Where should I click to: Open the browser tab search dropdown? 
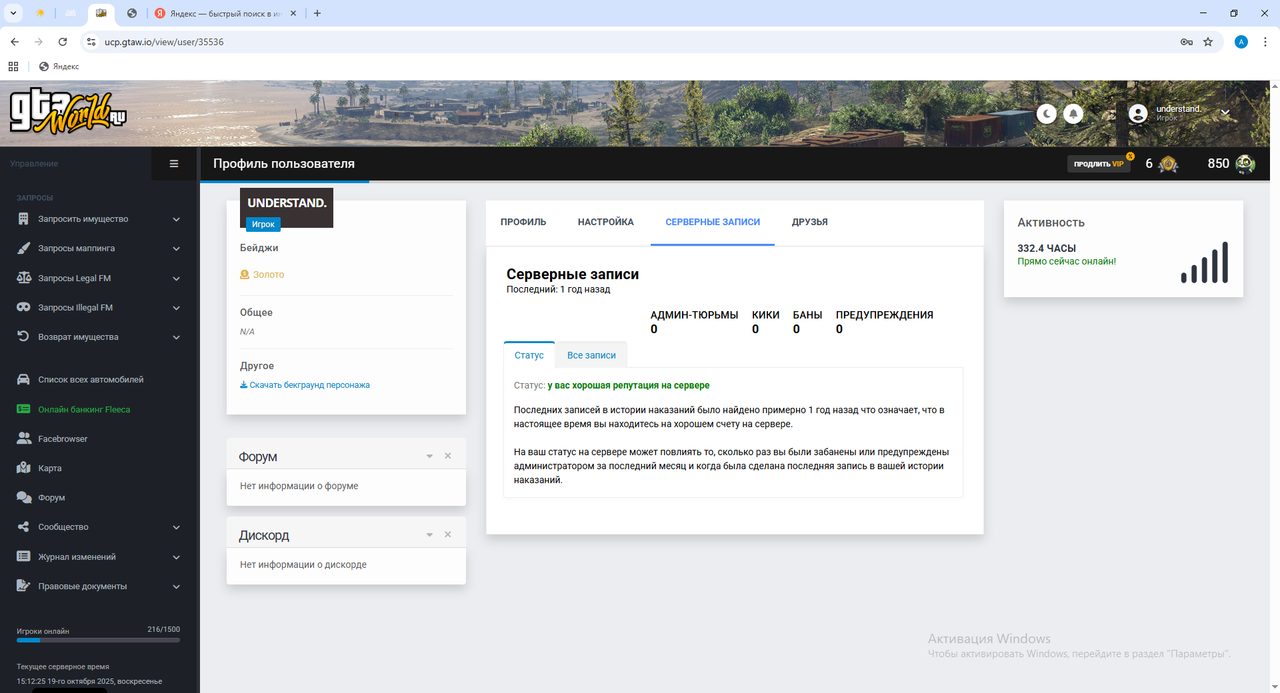(x=13, y=13)
